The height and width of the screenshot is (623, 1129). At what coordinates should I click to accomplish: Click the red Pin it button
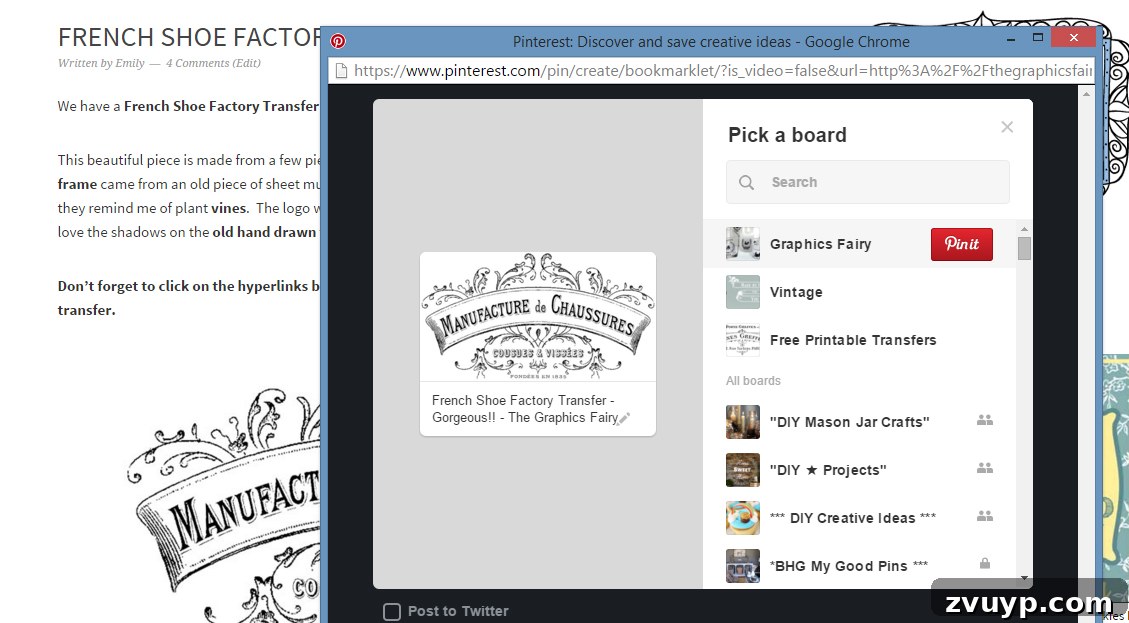coord(961,244)
